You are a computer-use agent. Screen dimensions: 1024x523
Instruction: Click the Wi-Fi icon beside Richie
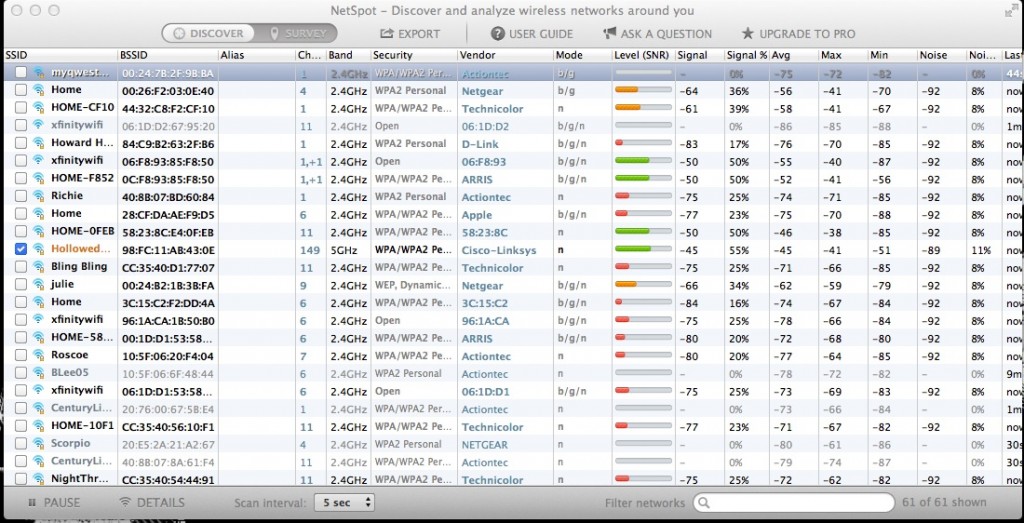click(x=39, y=196)
